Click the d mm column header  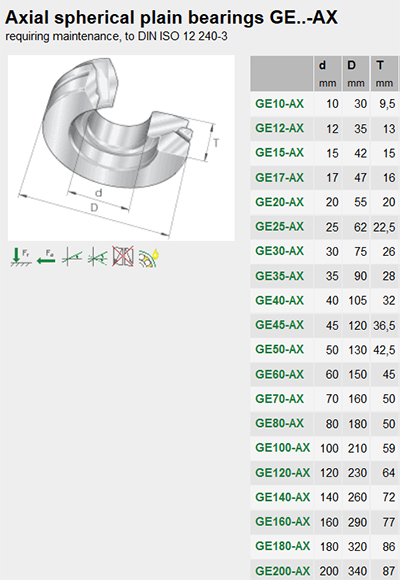[327, 74]
